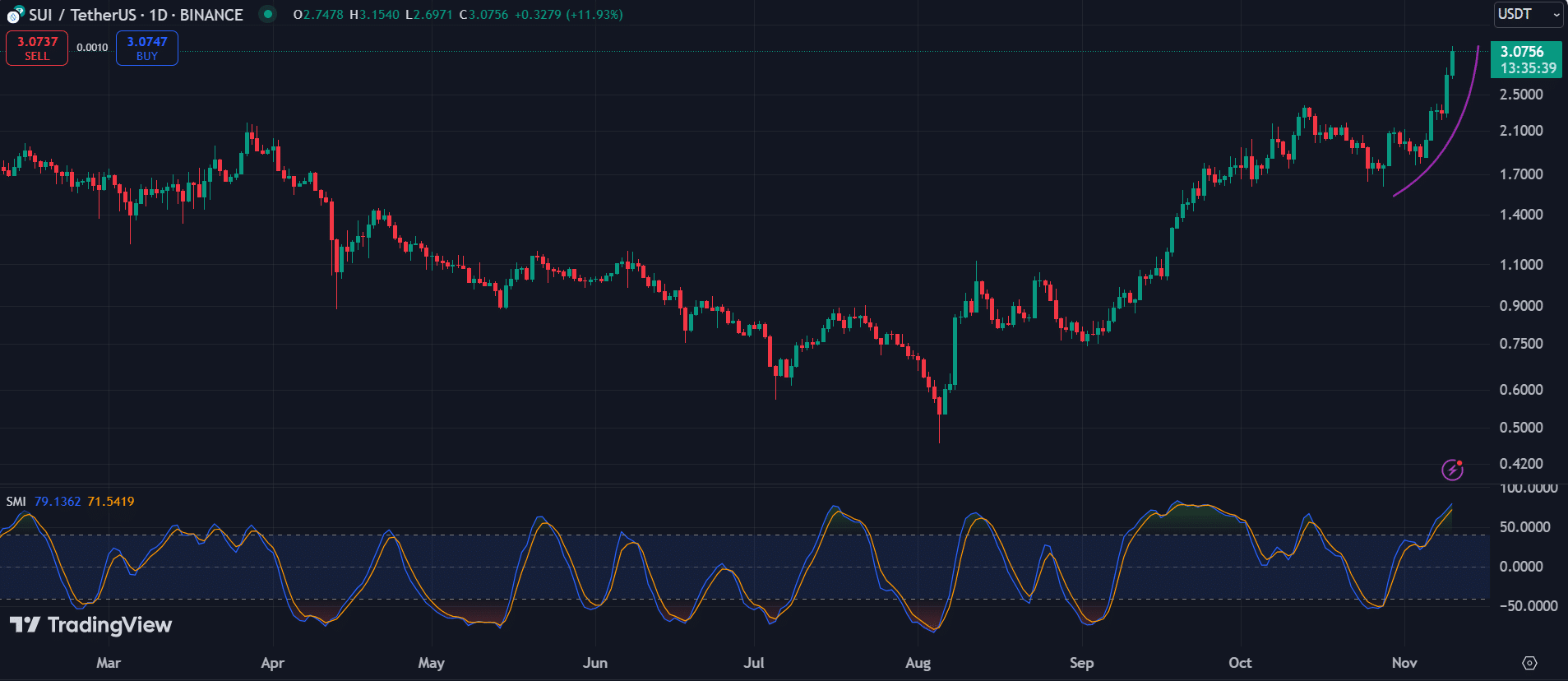Click the Oct label on time axis
Image resolution: width=1568 pixels, height=681 pixels.
[1240, 663]
